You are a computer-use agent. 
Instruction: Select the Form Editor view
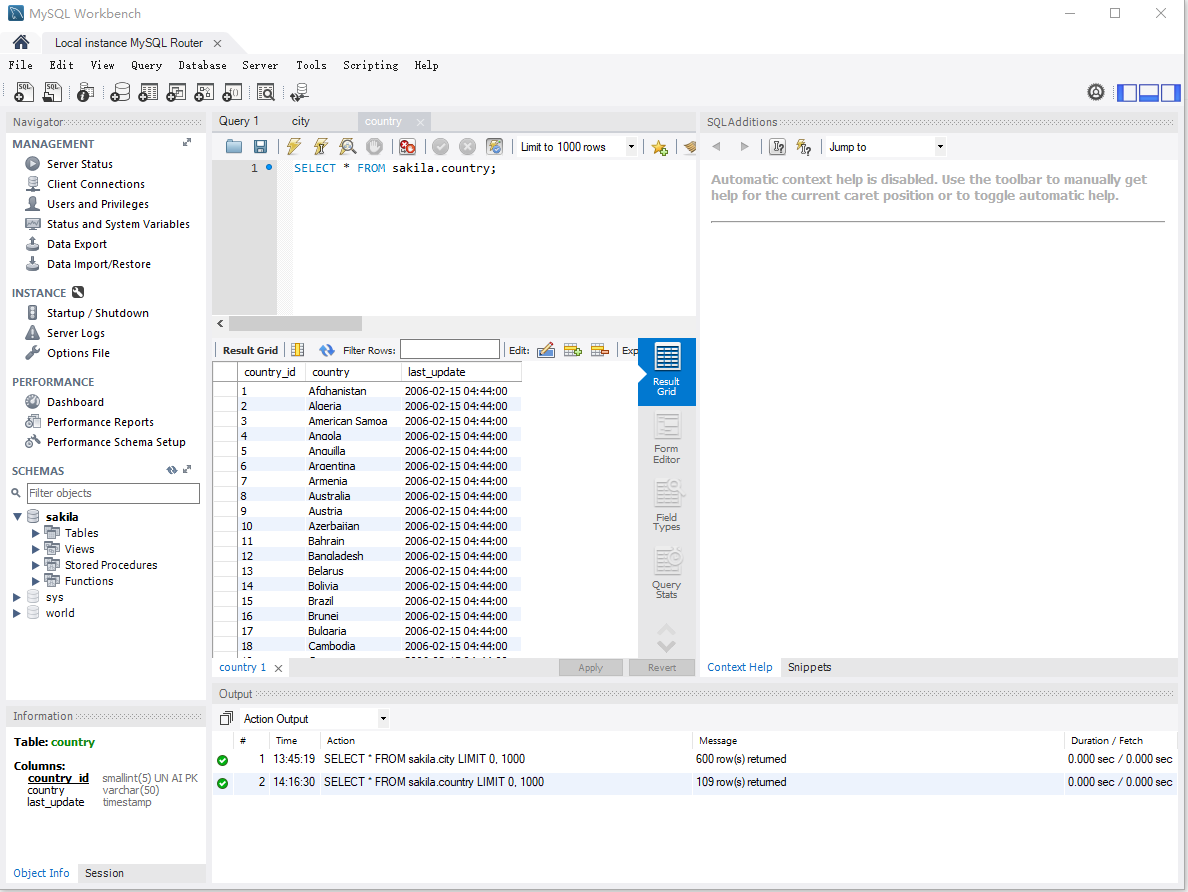click(667, 438)
